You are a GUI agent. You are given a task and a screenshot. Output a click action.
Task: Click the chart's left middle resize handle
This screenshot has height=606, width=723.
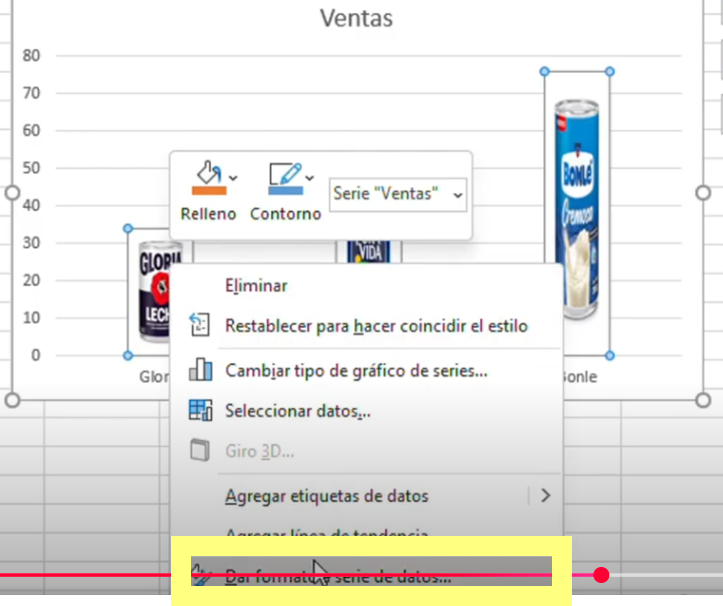pos(12,193)
